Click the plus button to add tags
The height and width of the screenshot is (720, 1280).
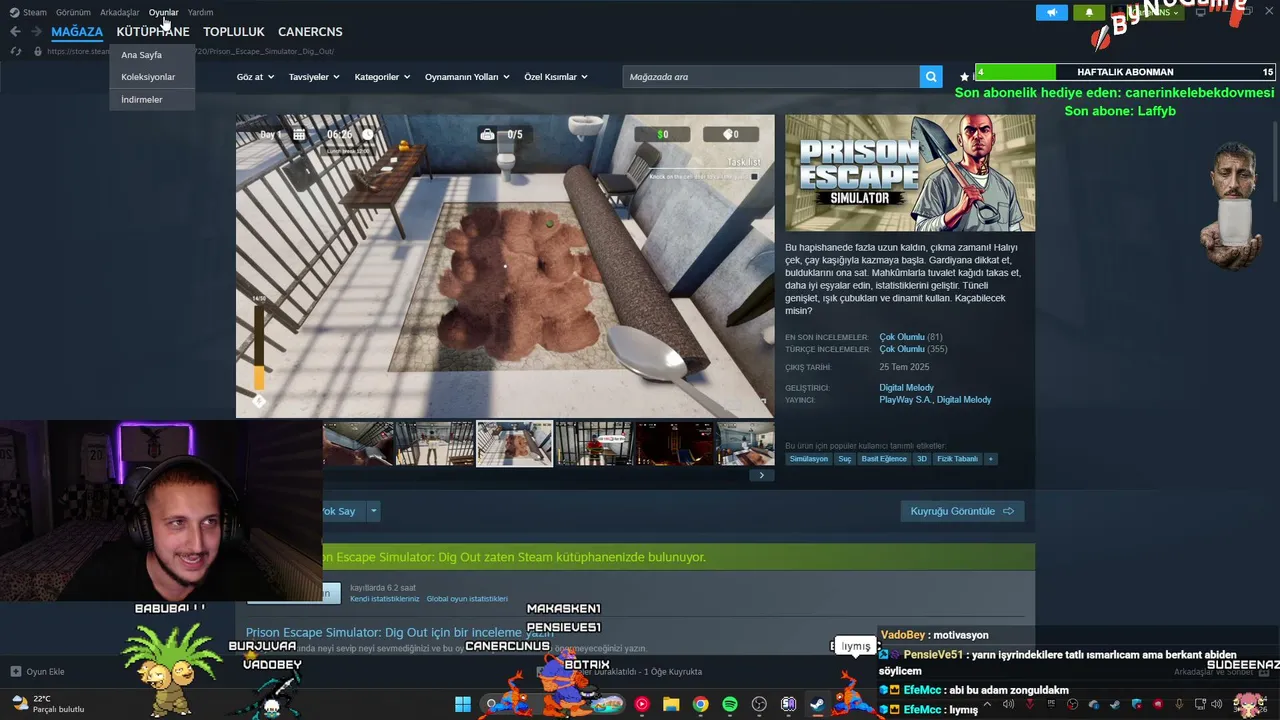(991, 459)
